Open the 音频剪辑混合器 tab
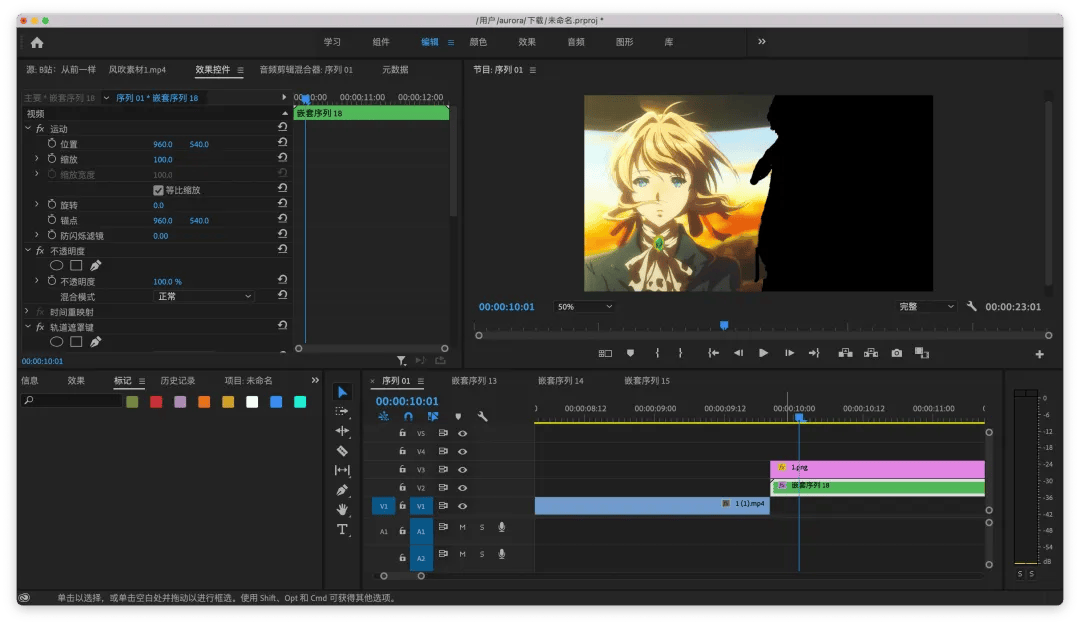 (306, 70)
